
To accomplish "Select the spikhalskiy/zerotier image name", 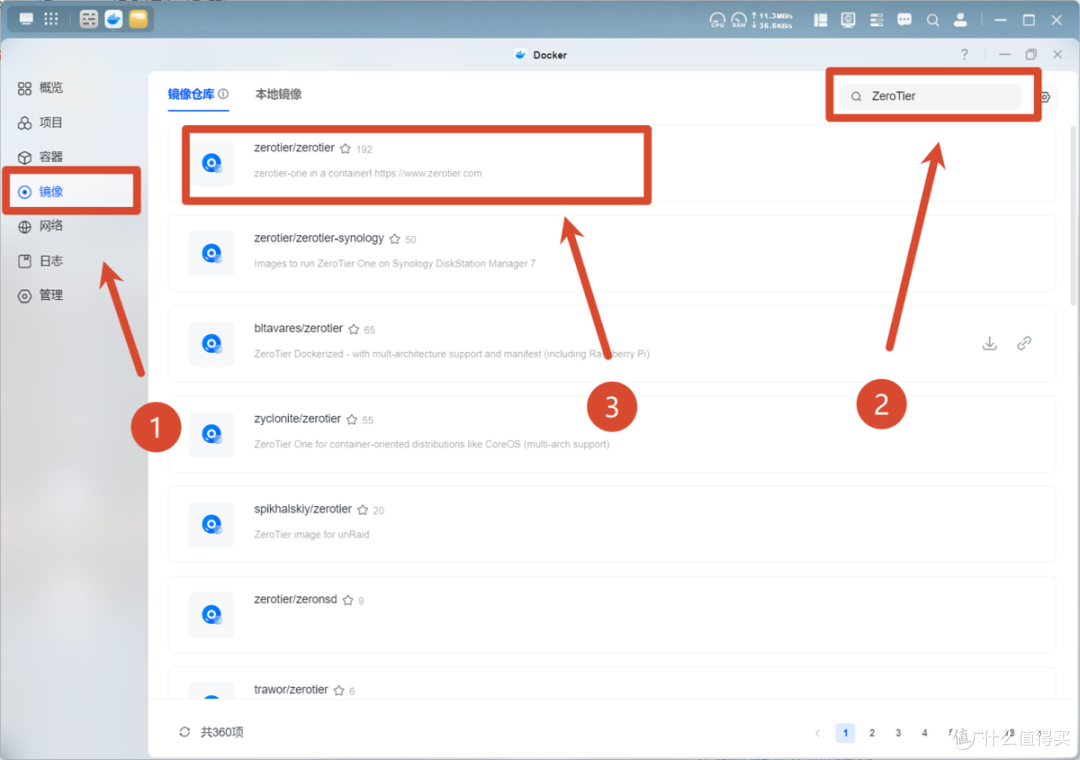I will (x=303, y=509).
